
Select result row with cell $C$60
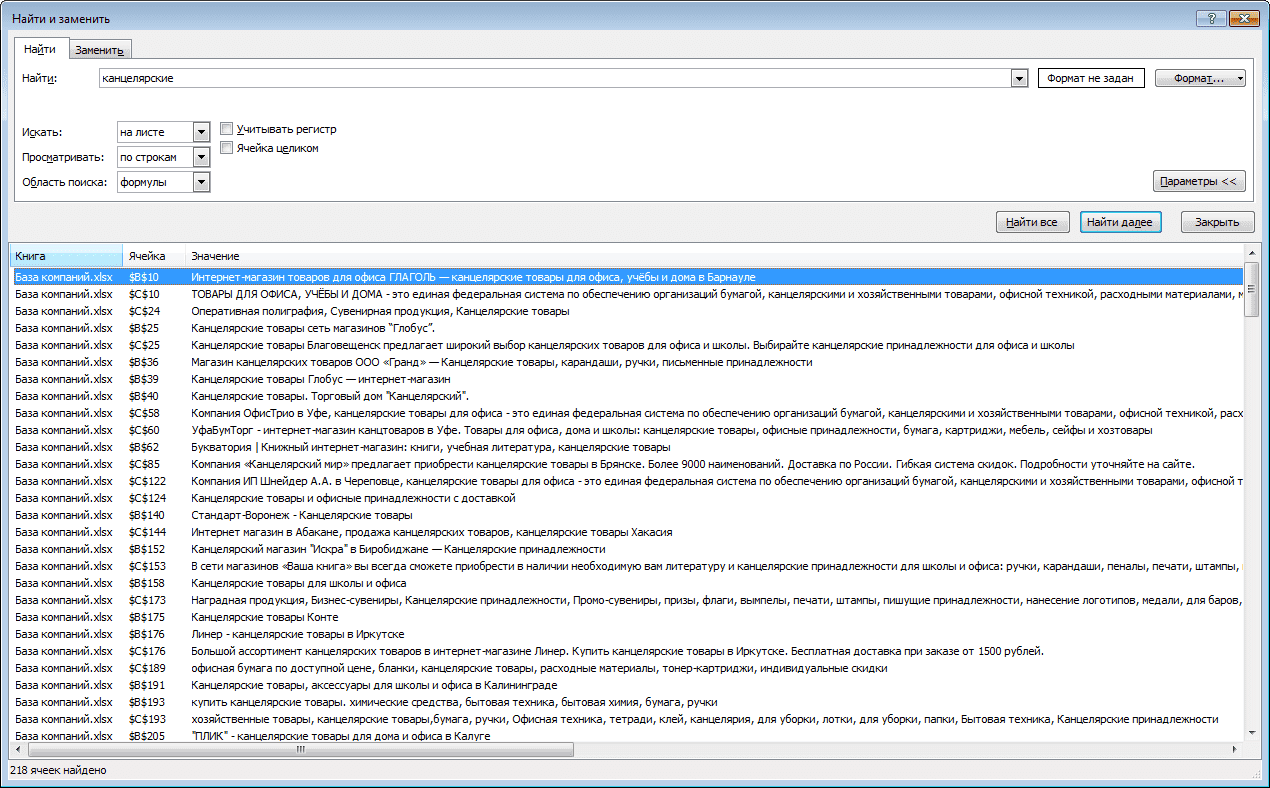(x=626, y=430)
